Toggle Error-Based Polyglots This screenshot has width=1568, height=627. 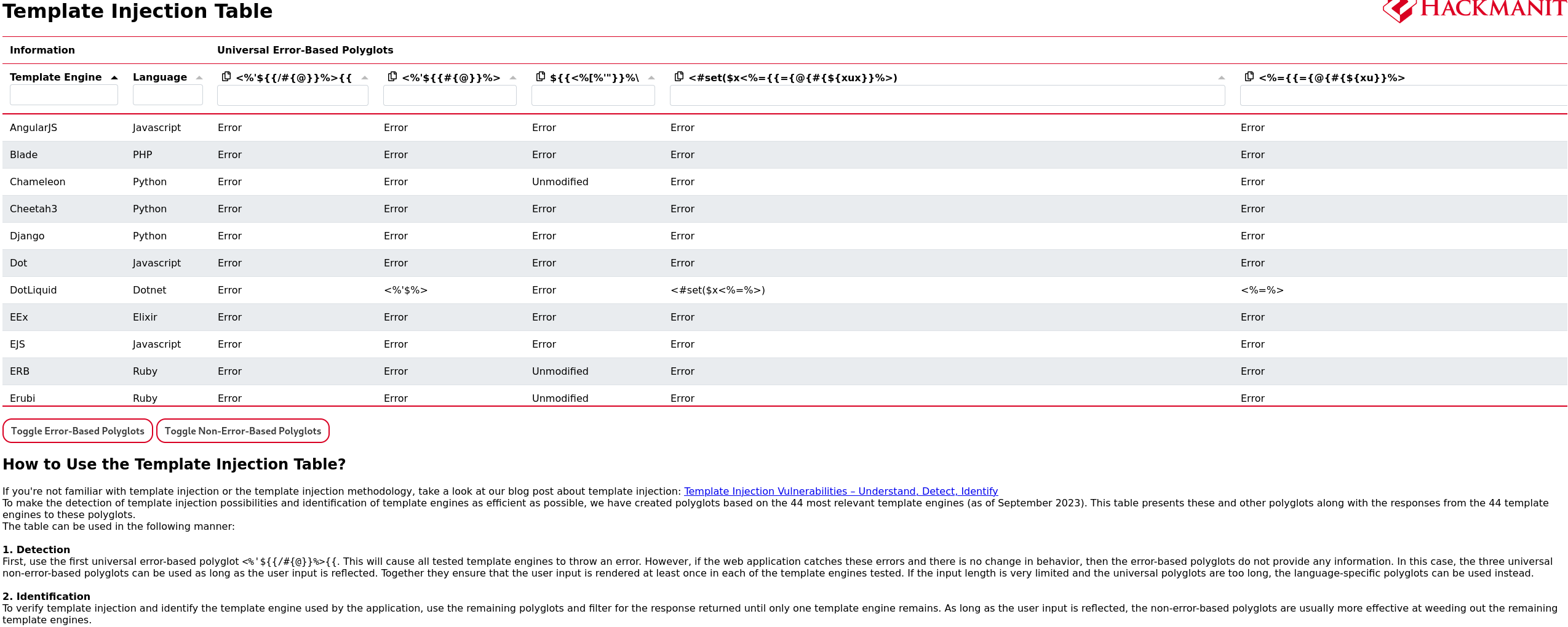coord(78,431)
